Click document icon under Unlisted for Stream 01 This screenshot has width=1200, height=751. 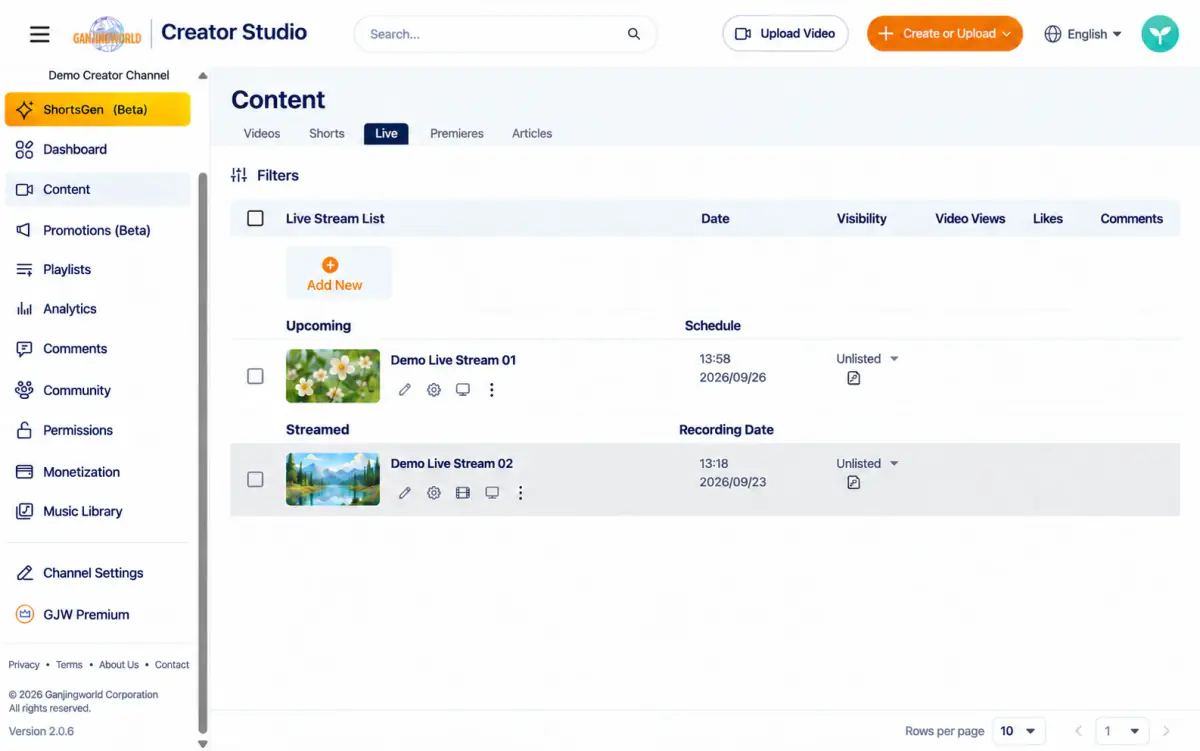853,379
